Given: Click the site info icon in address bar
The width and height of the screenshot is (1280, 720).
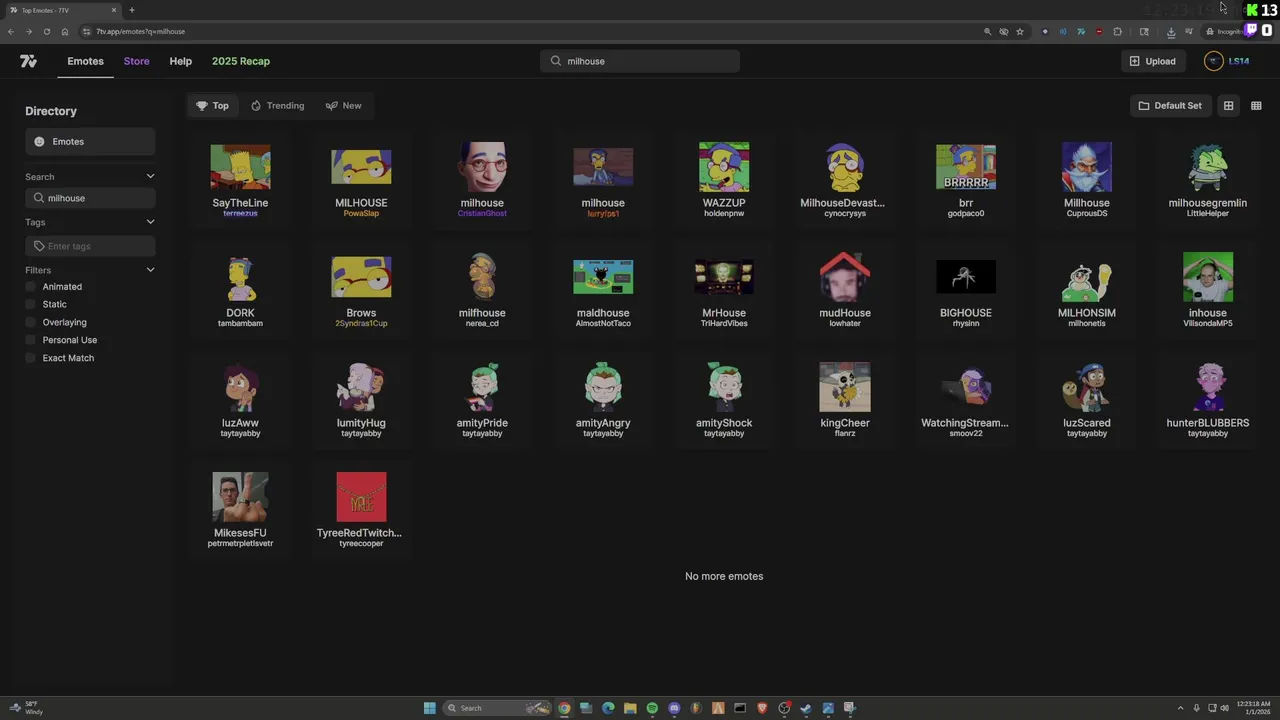Looking at the screenshot, I should pyautogui.click(x=87, y=31).
